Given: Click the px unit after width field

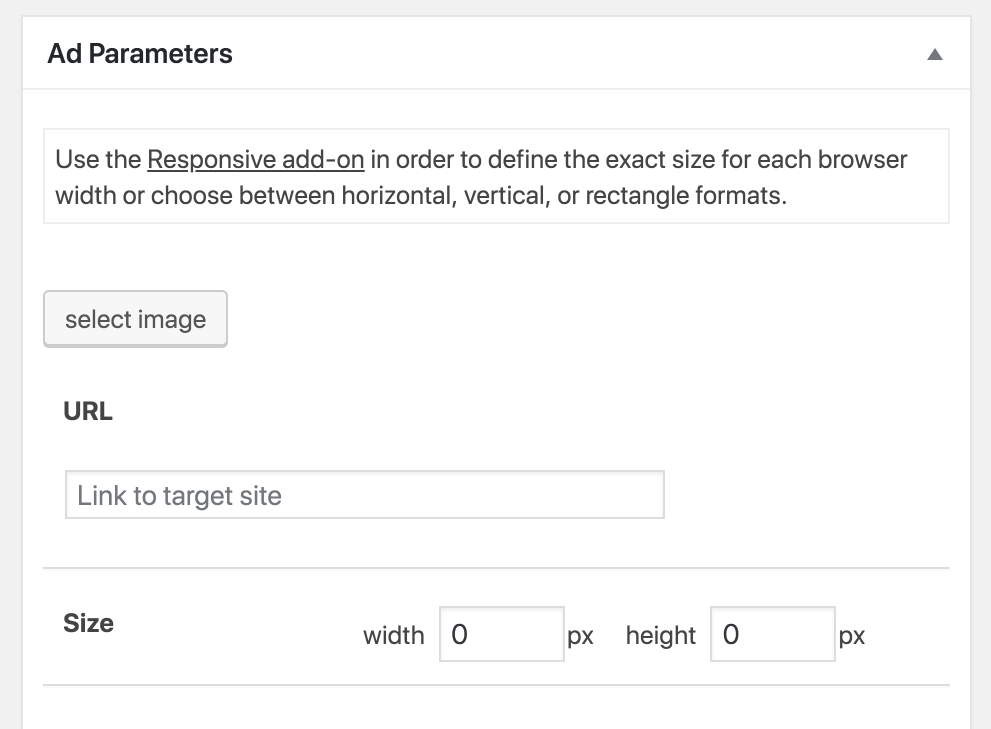Looking at the screenshot, I should [581, 636].
